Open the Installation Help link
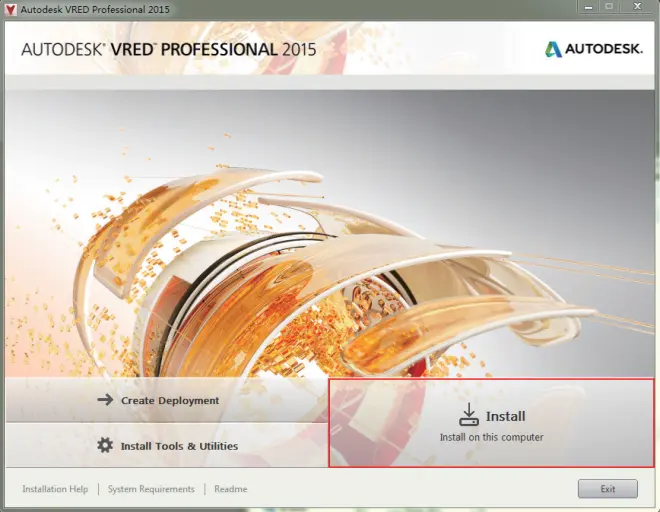 [55, 489]
